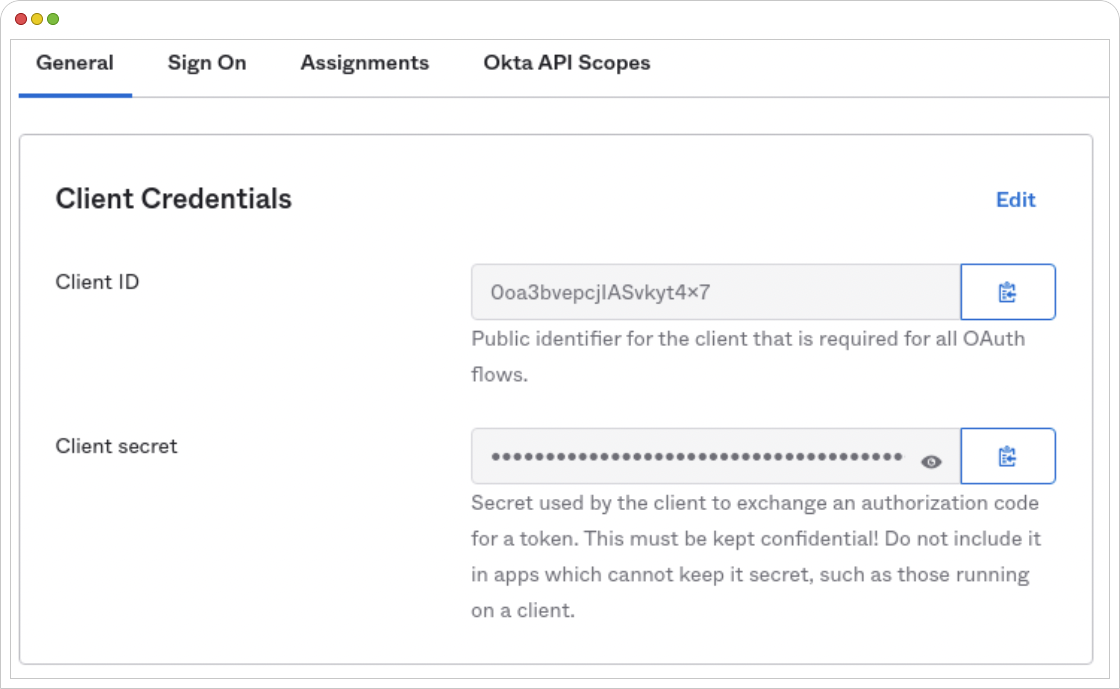Click the Client secret label
Image resolution: width=1120 pixels, height=689 pixels.
point(116,446)
